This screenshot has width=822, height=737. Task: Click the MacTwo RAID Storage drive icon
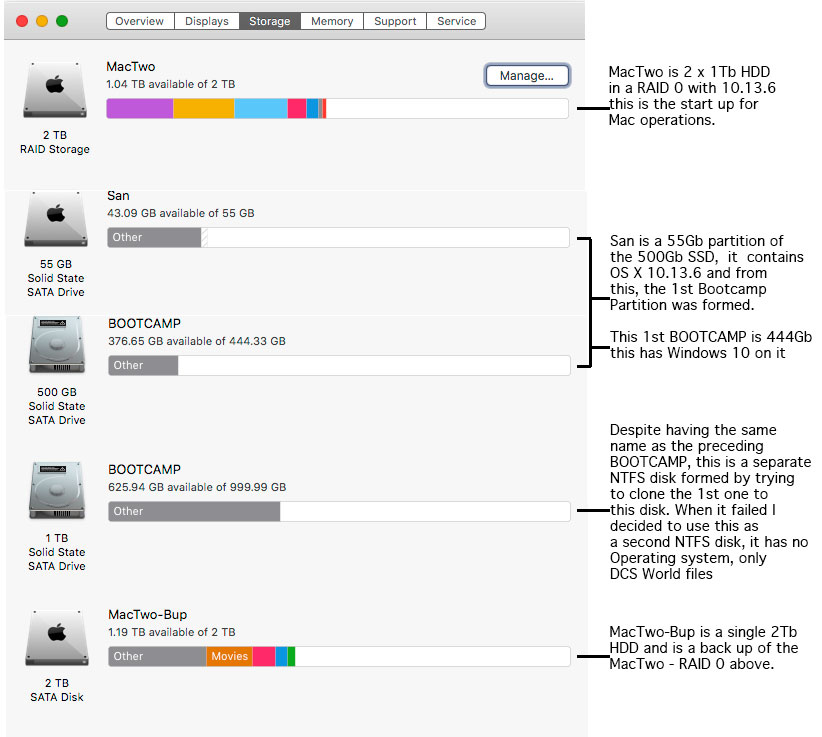pos(55,90)
